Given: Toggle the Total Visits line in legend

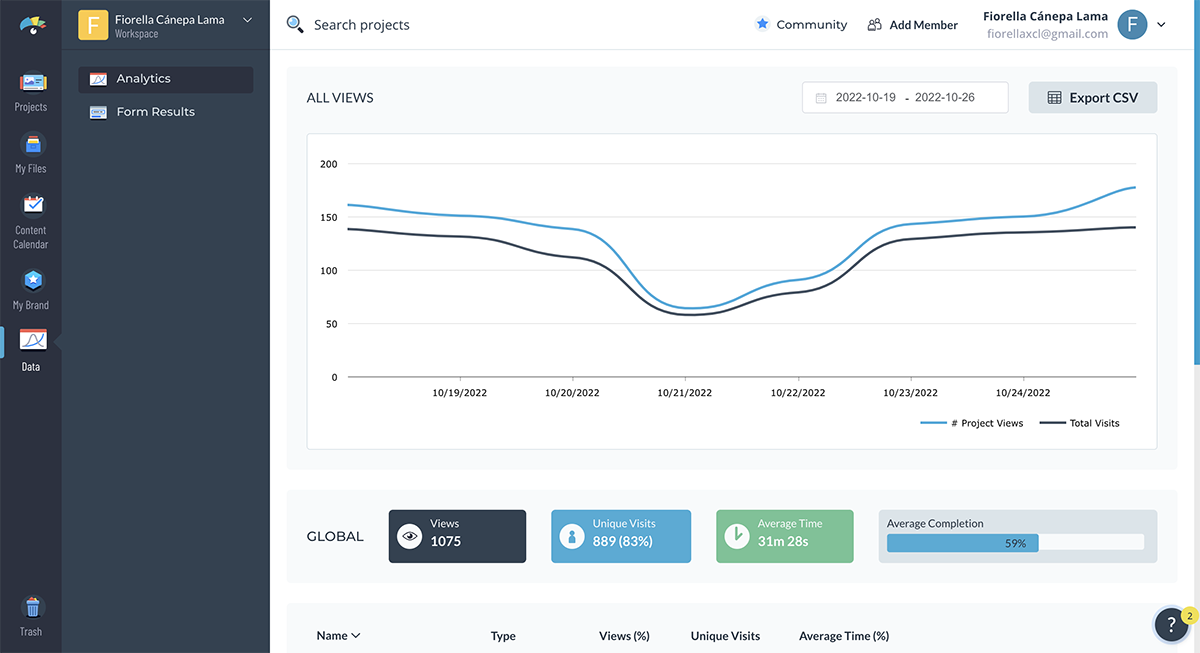Looking at the screenshot, I should coord(1080,423).
